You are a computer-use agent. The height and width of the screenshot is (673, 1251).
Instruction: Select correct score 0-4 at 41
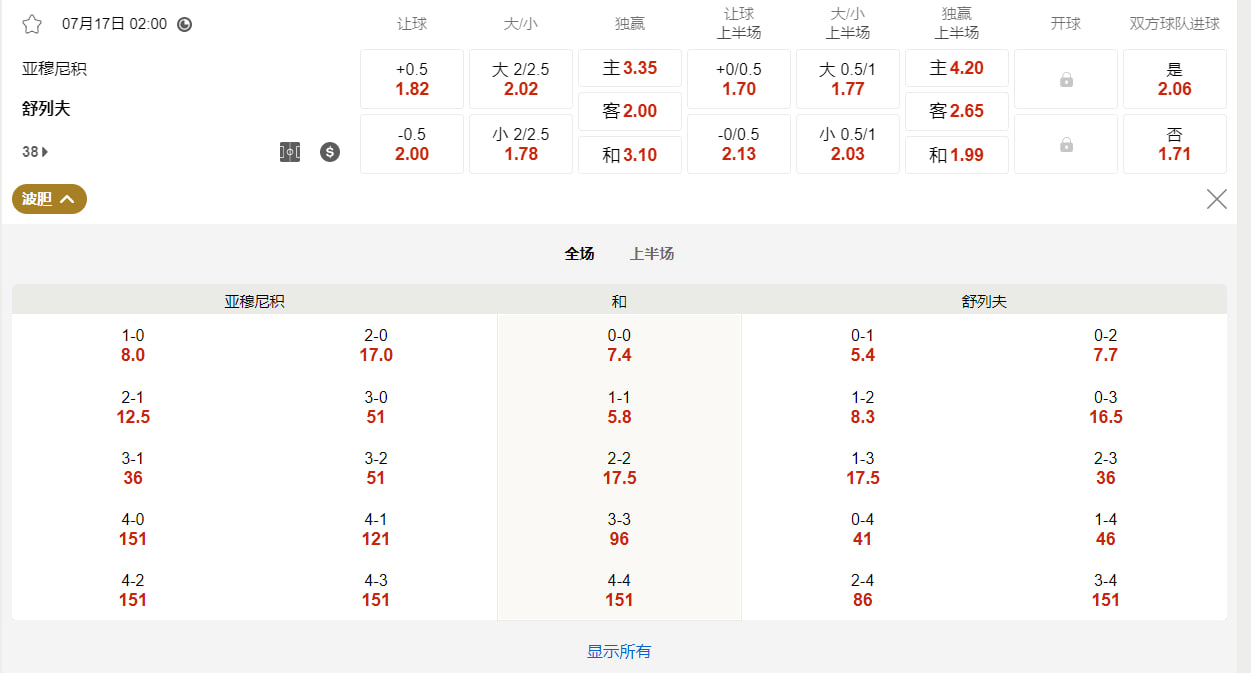tap(863, 529)
